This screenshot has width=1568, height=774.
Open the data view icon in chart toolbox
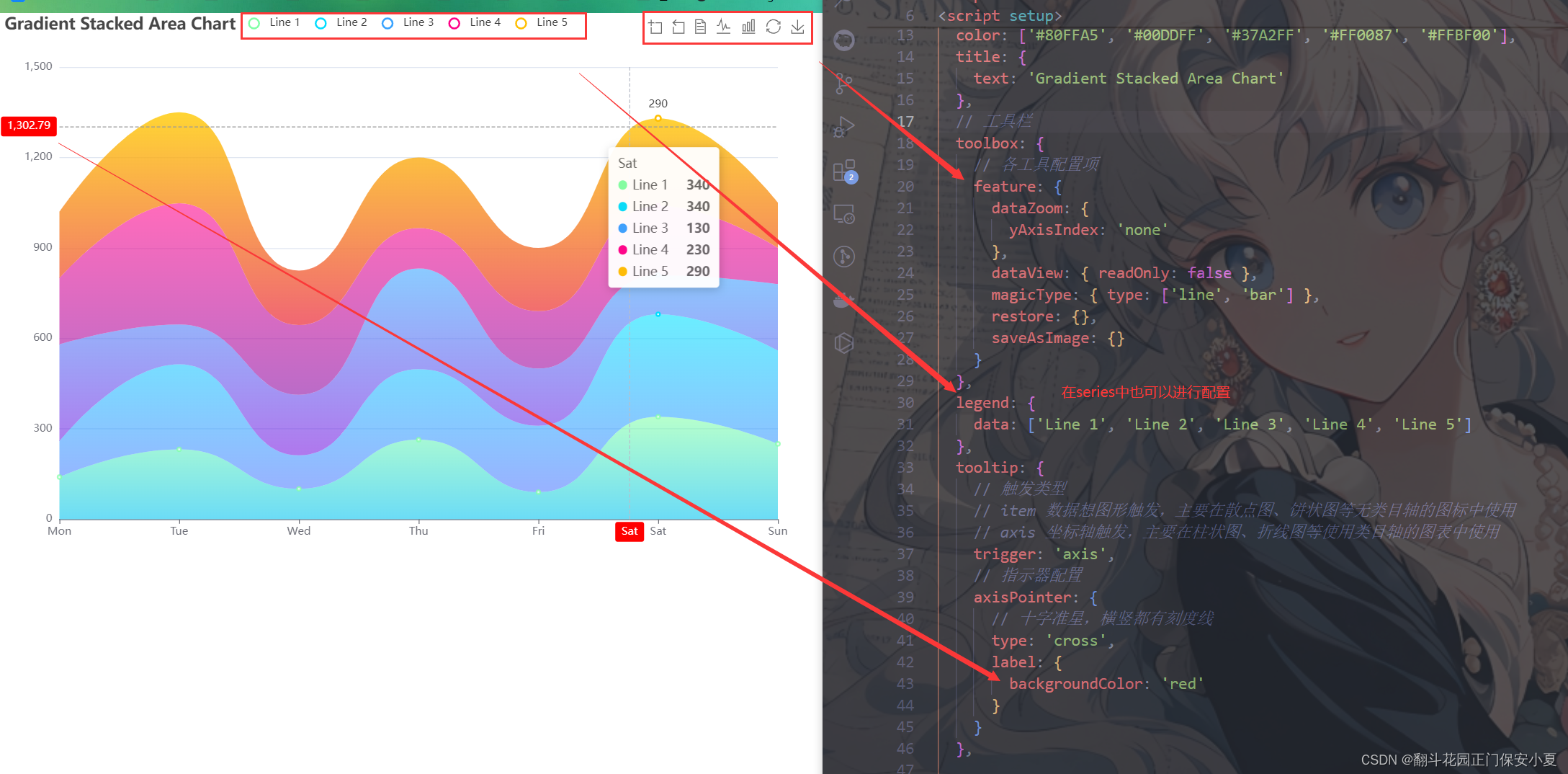700,27
